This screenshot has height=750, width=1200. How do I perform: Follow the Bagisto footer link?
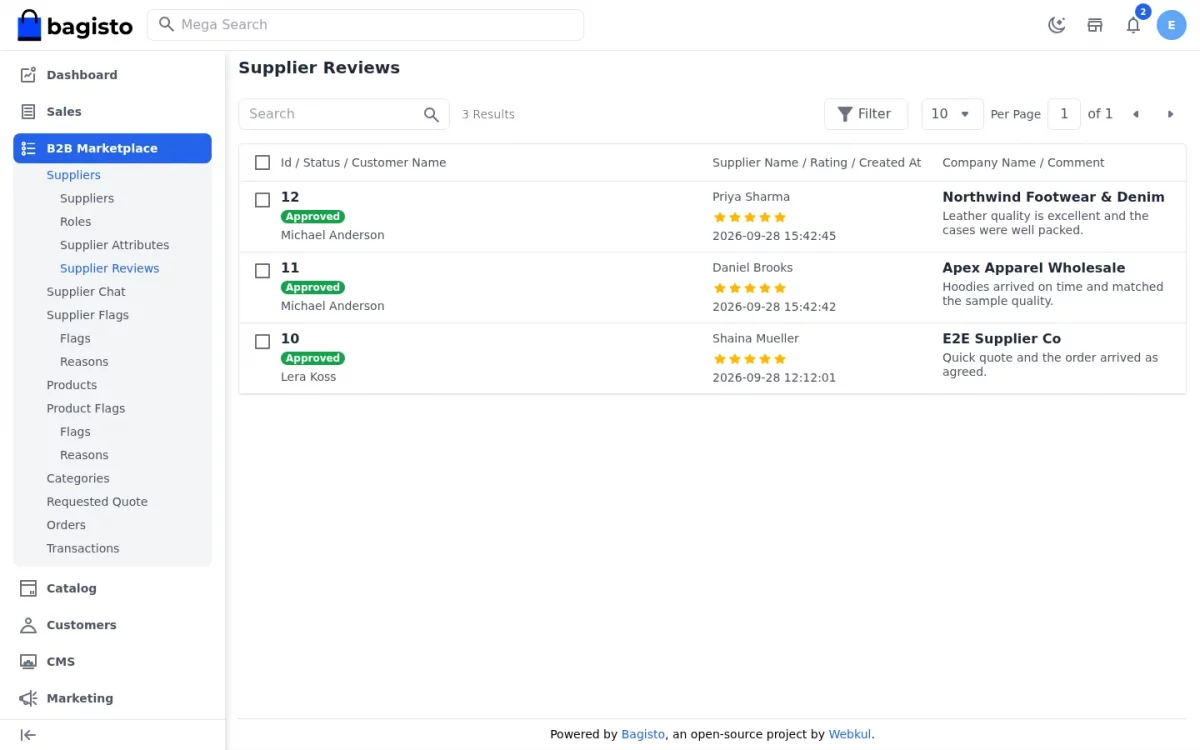point(643,734)
